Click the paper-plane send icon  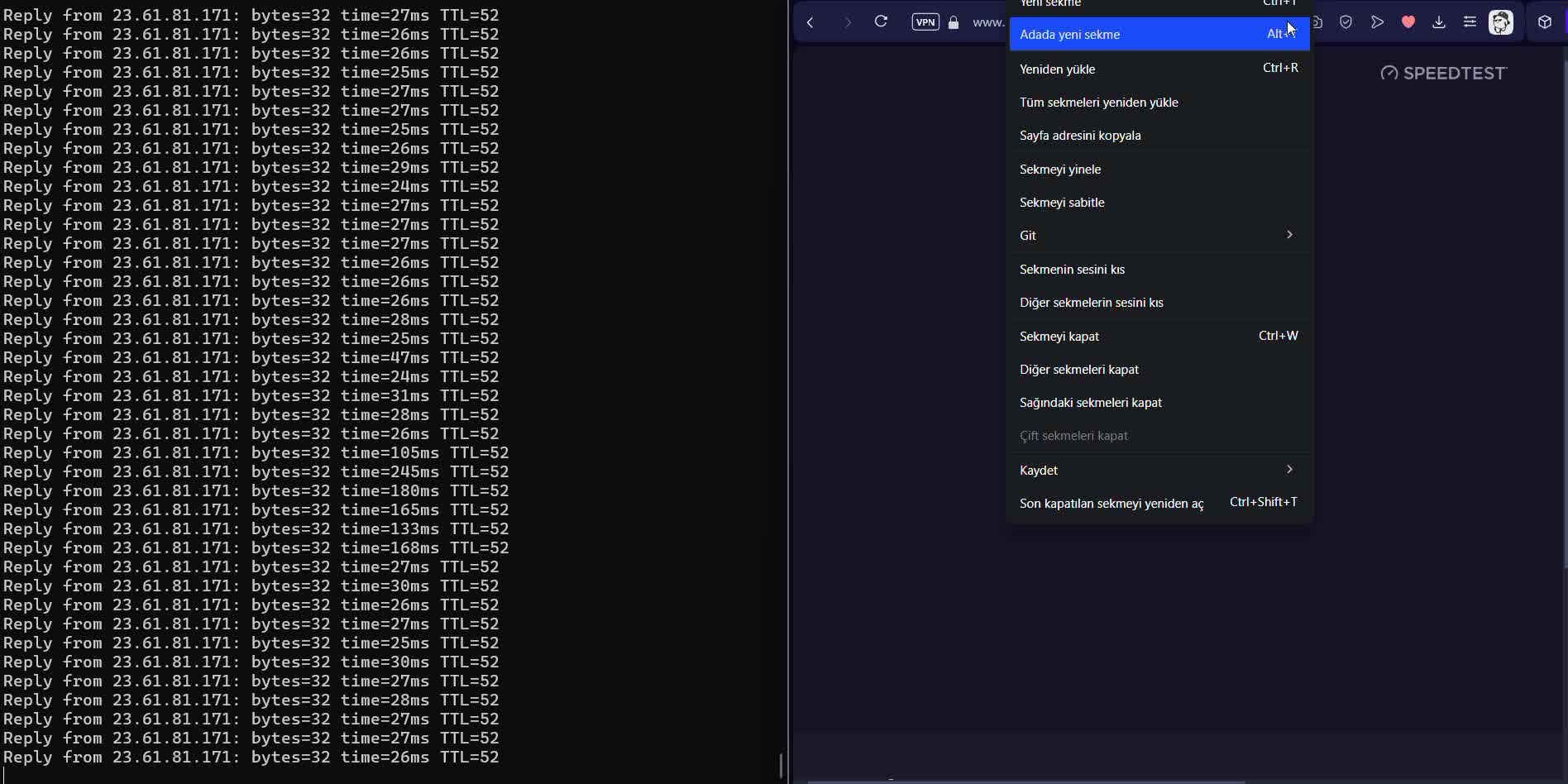(x=1377, y=22)
